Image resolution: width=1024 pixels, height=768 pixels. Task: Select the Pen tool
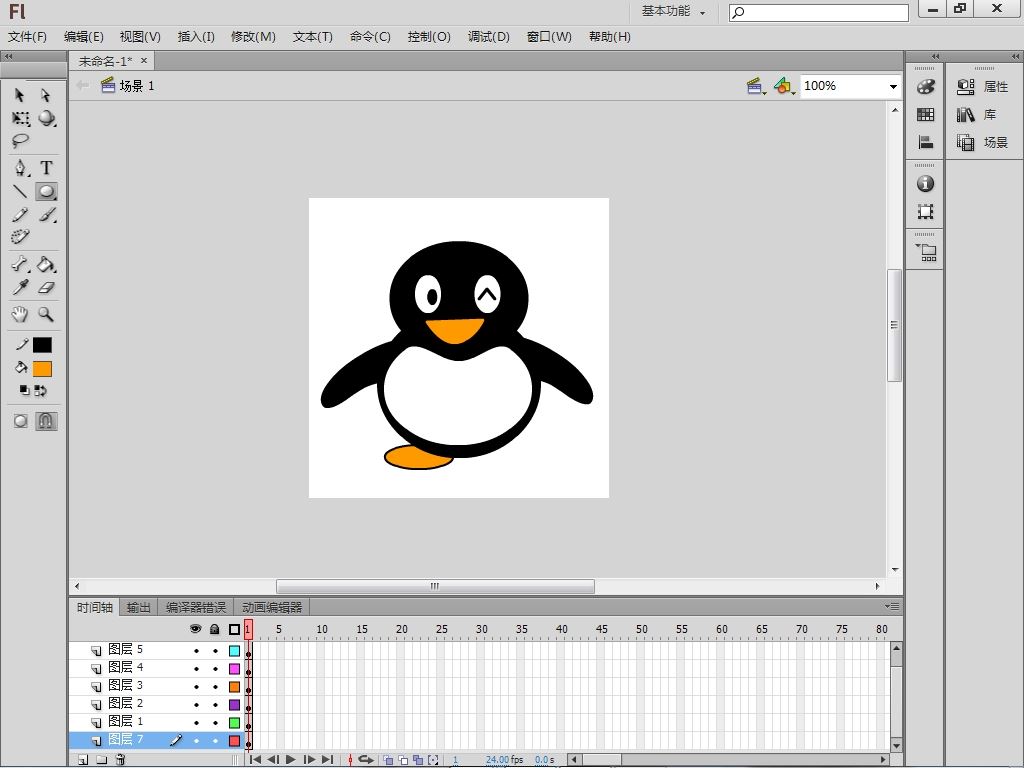click(x=21, y=168)
